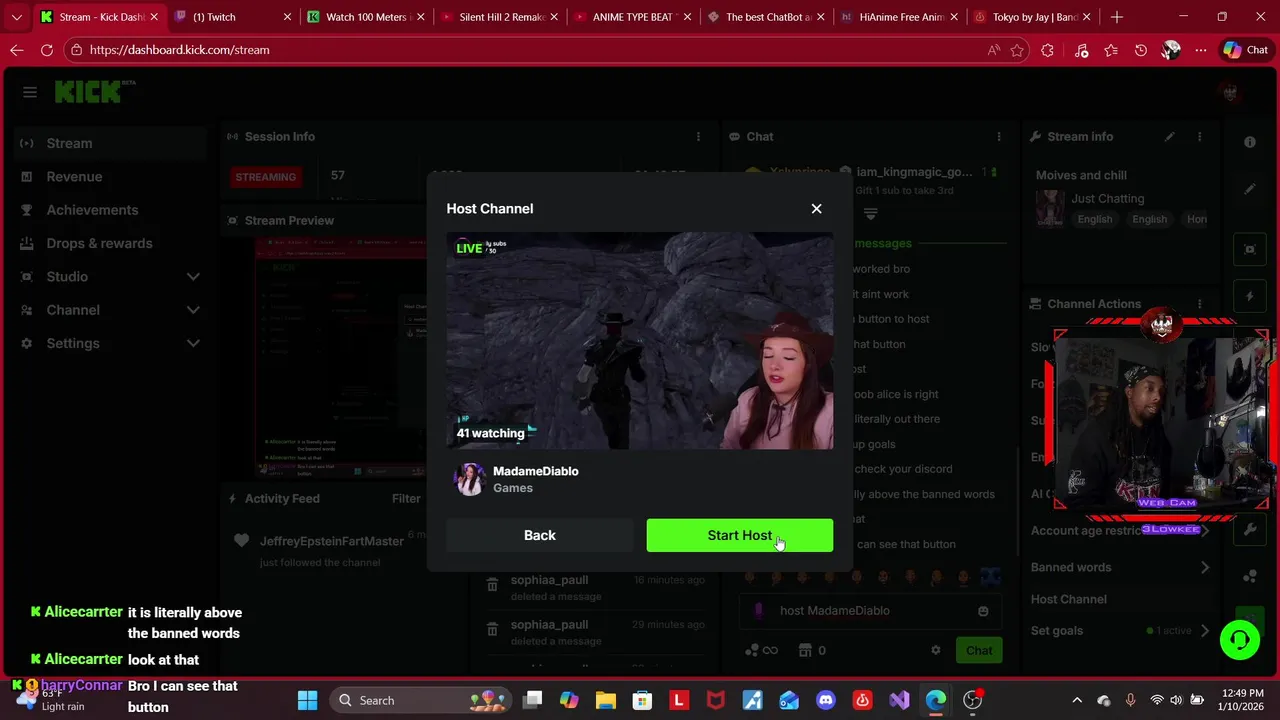
Task: Open Discord from the taskbar
Action: [x=825, y=700]
